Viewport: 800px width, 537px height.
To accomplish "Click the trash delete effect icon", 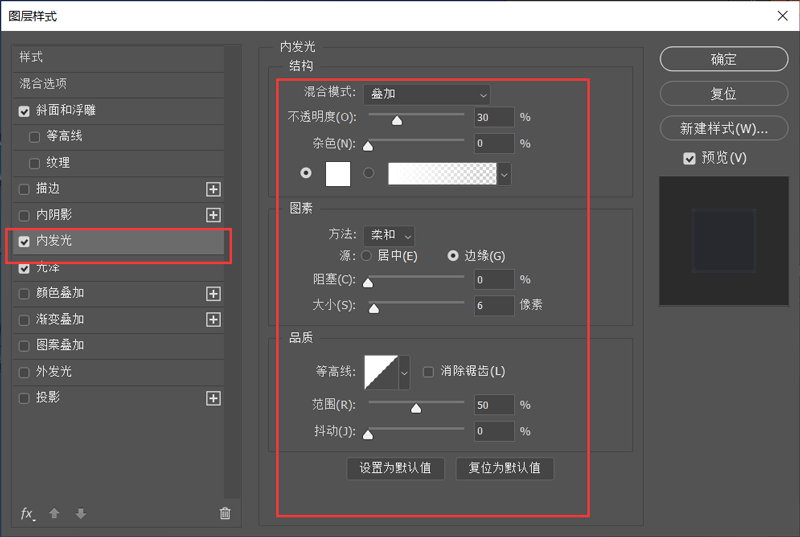I will (x=225, y=513).
